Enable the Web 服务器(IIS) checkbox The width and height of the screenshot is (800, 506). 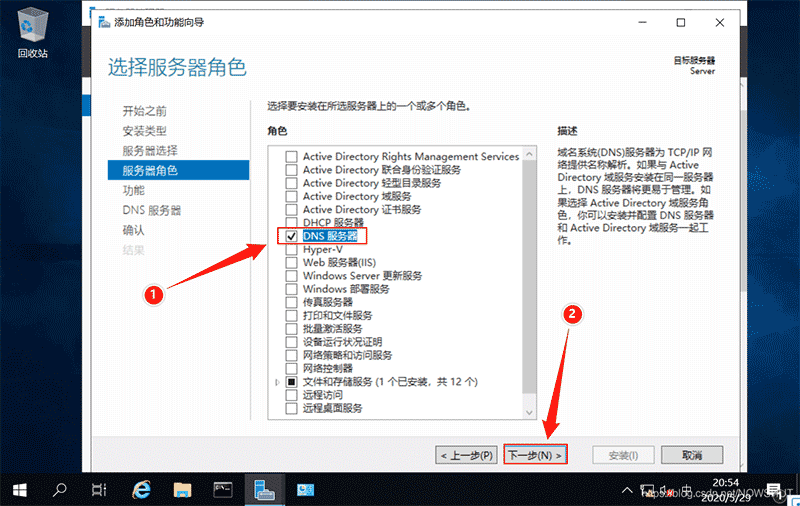(x=292, y=262)
